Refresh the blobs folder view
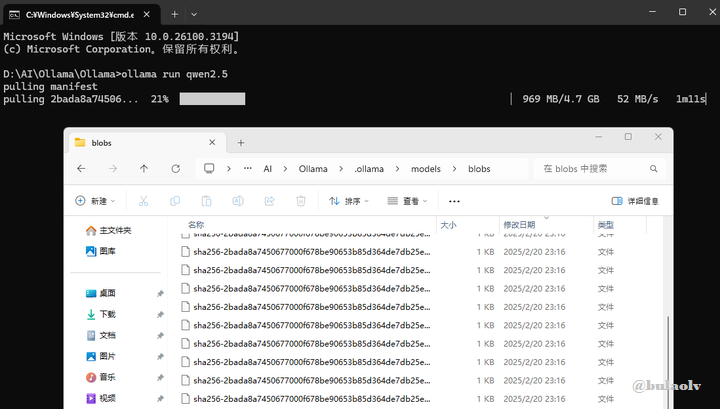 coord(175,169)
